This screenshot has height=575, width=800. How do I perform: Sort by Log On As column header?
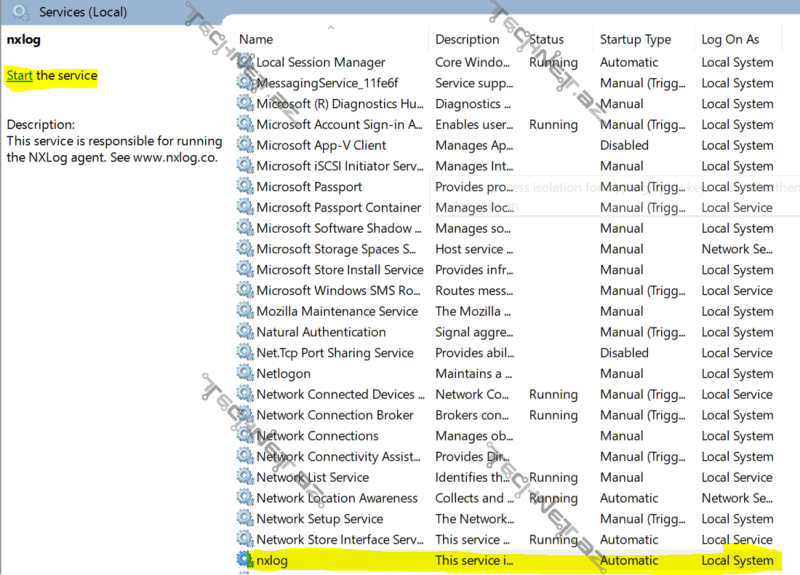pyautogui.click(x=730, y=40)
